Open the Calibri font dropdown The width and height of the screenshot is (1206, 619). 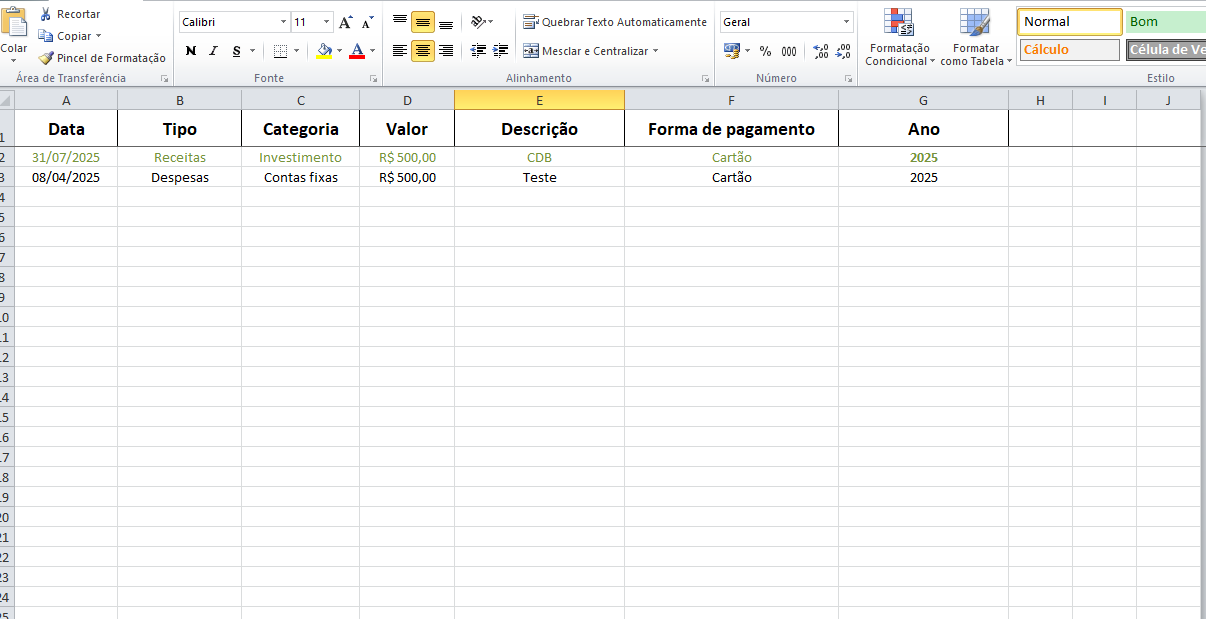pyautogui.click(x=281, y=20)
